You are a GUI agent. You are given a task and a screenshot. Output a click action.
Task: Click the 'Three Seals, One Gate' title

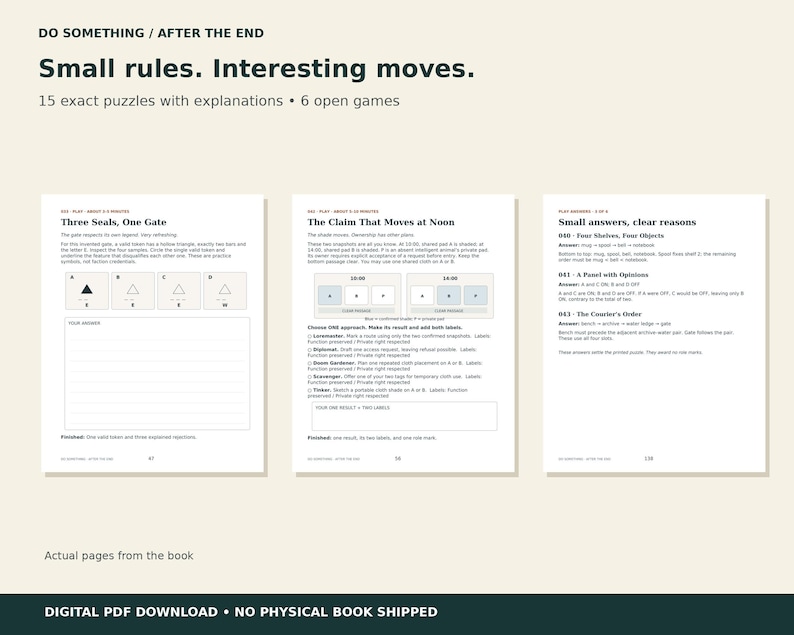(x=113, y=222)
